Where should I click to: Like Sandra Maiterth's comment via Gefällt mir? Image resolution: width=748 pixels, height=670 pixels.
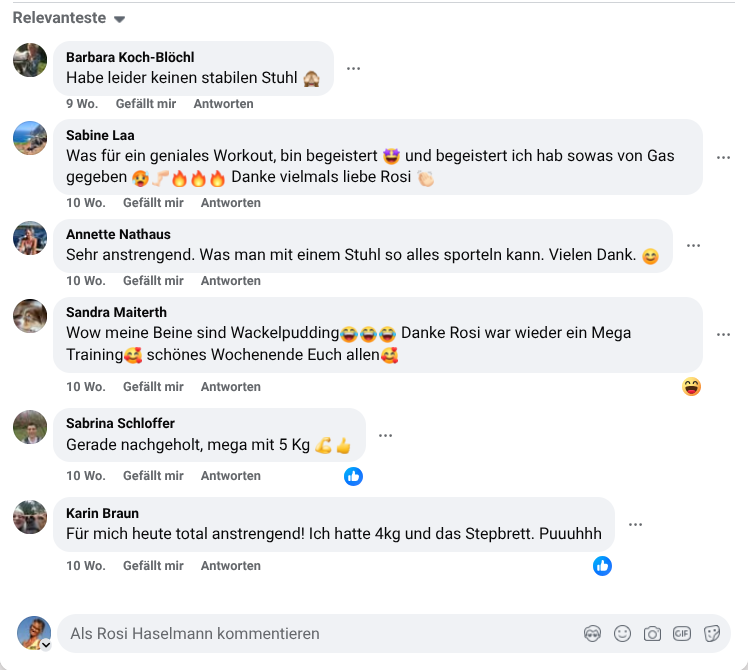tap(153, 387)
